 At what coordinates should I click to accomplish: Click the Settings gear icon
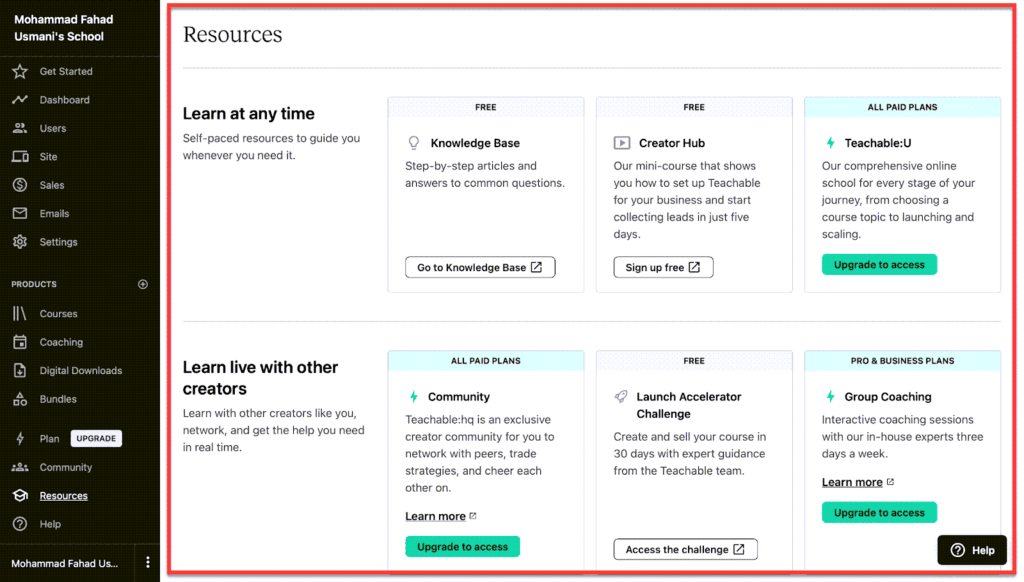click(20, 242)
